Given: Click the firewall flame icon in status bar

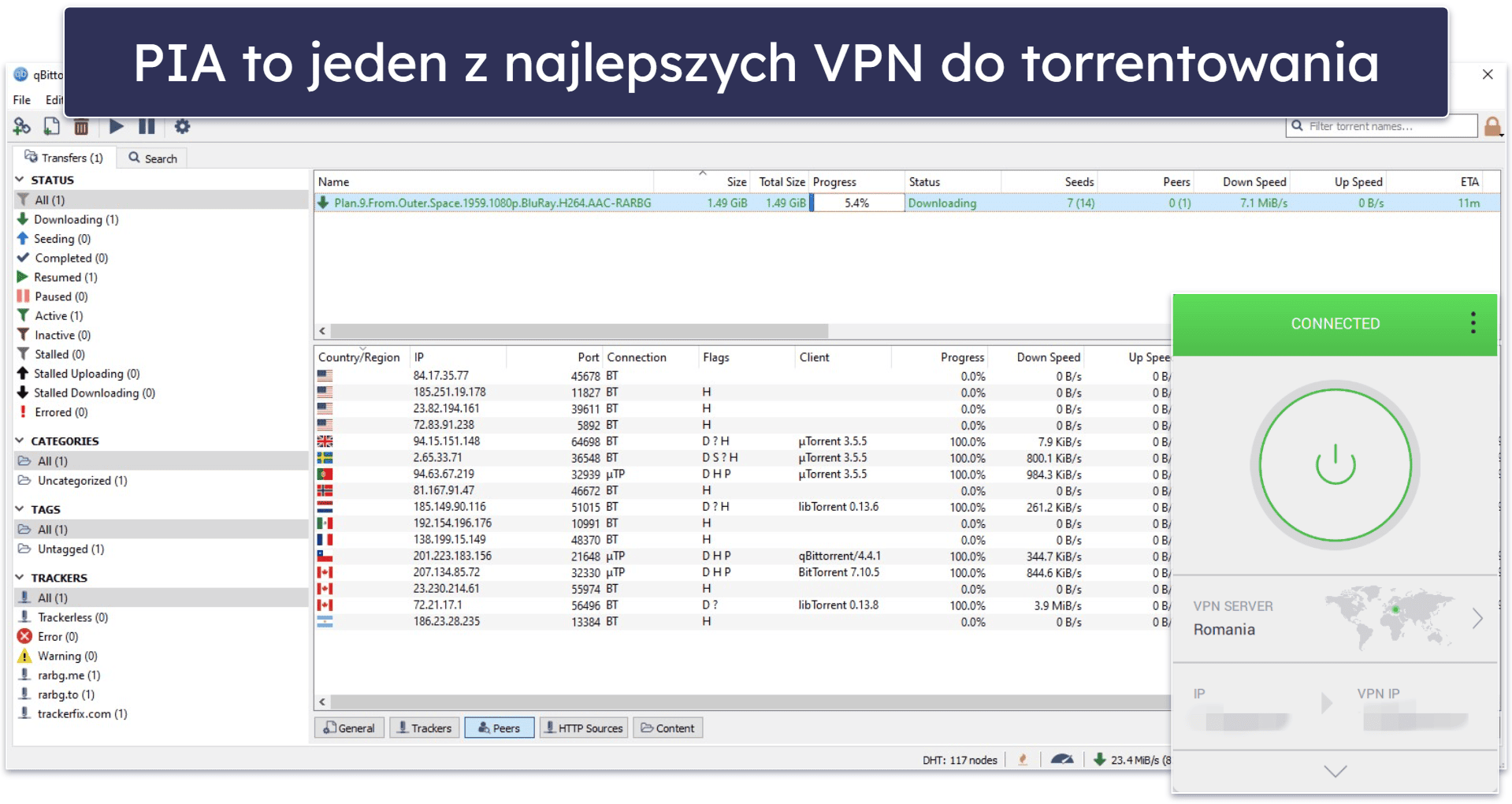Looking at the screenshot, I should click(1023, 760).
